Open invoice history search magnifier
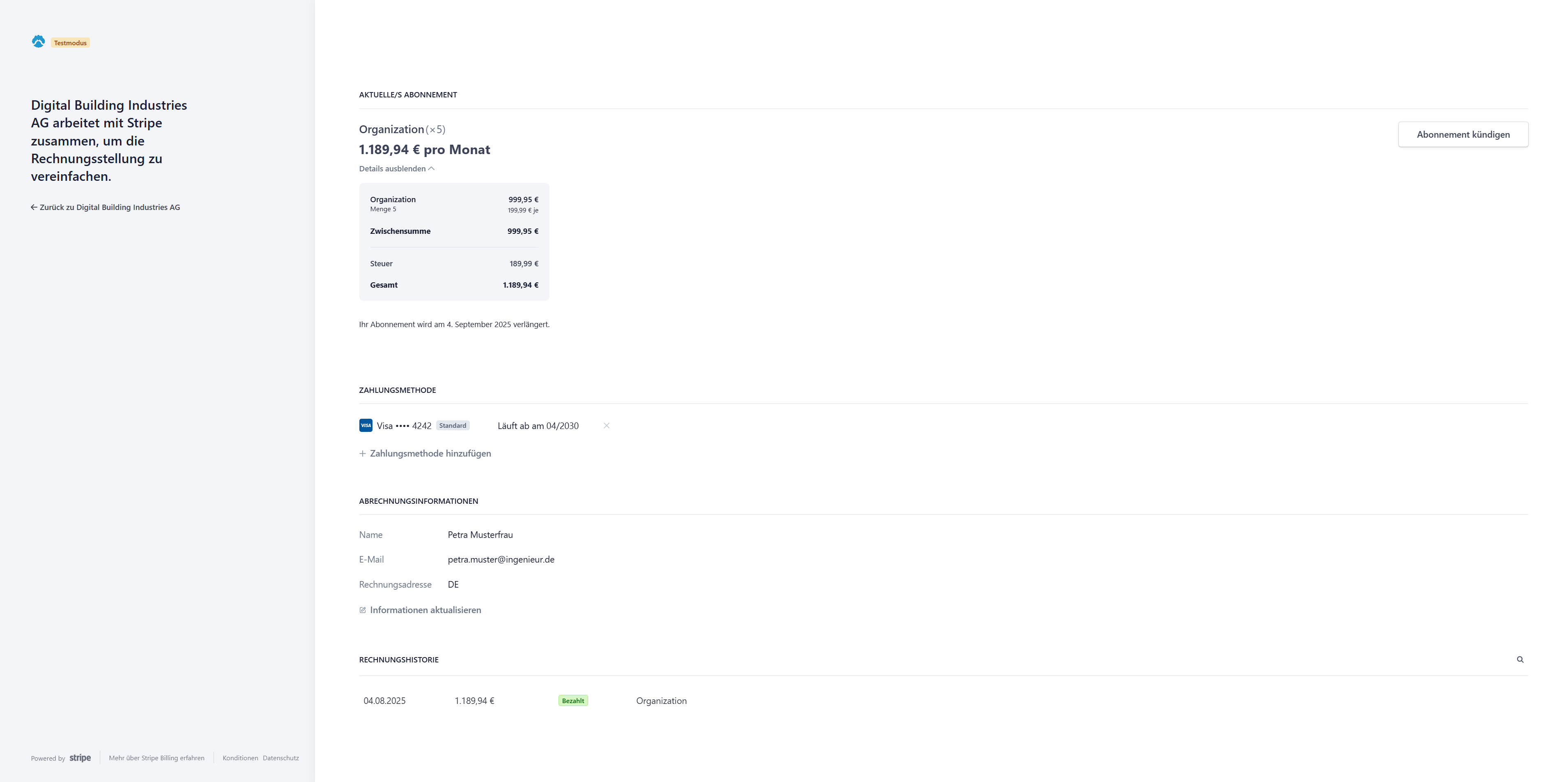Image resolution: width=1568 pixels, height=782 pixels. click(1520, 660)
